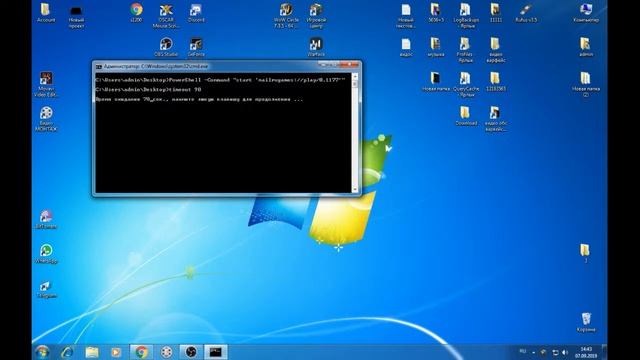Launch the WhatsApp desktop shortcut
The height and width of the screenshot is (360, 640).
(46, 254)
